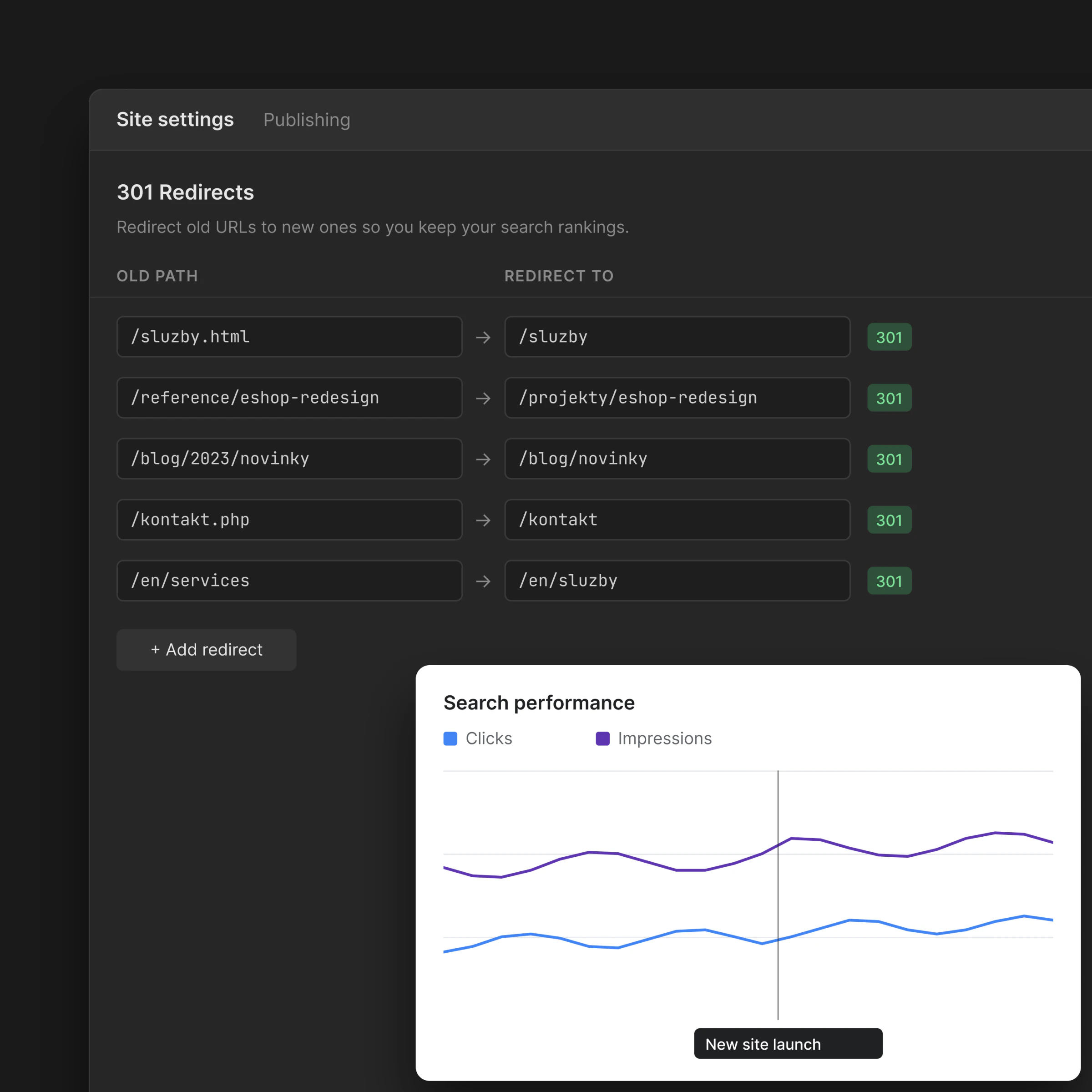This screenshot has width=1092, height=1092.
Task: Click the Impressions legend label
Action: click(x=665, y=739)
